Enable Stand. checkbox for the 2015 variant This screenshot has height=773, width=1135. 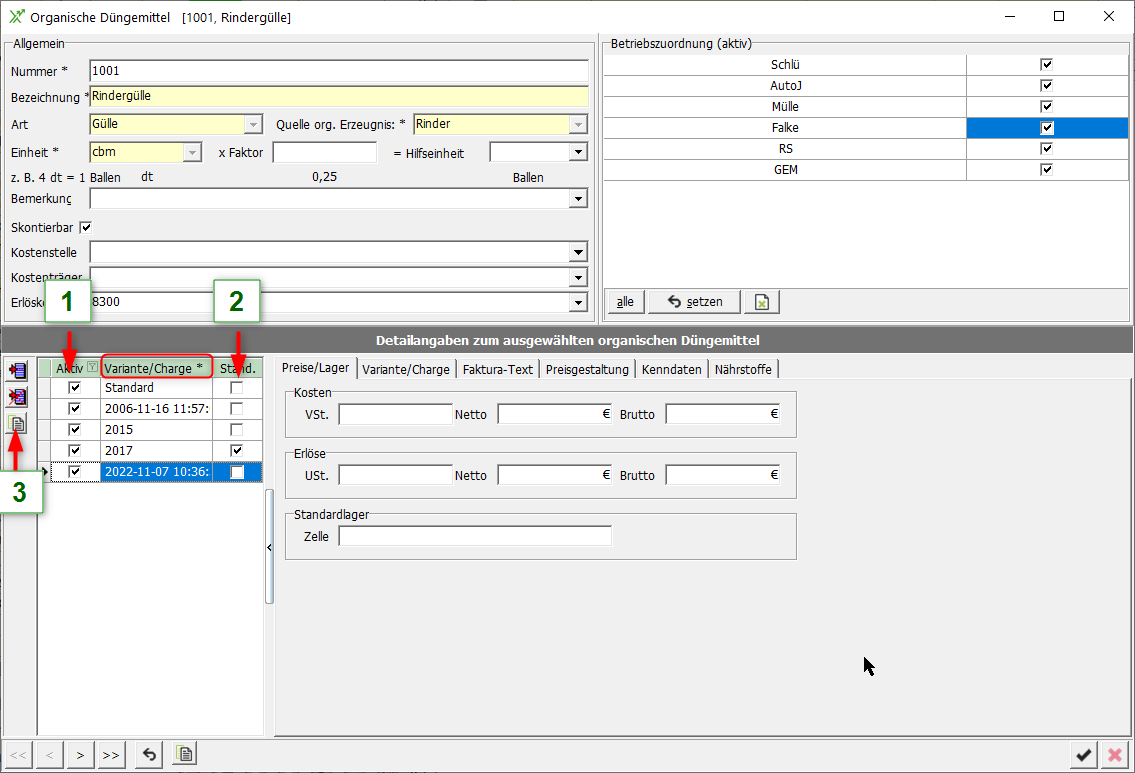tap(237, 430)
